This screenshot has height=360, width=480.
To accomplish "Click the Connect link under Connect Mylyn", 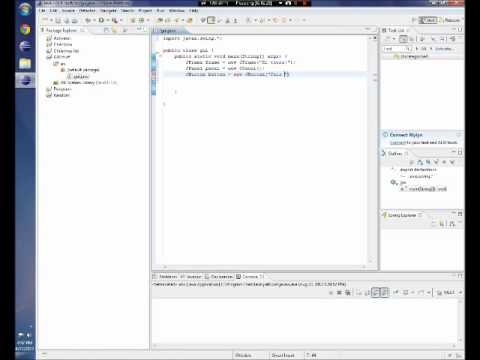I will (398, 143).
